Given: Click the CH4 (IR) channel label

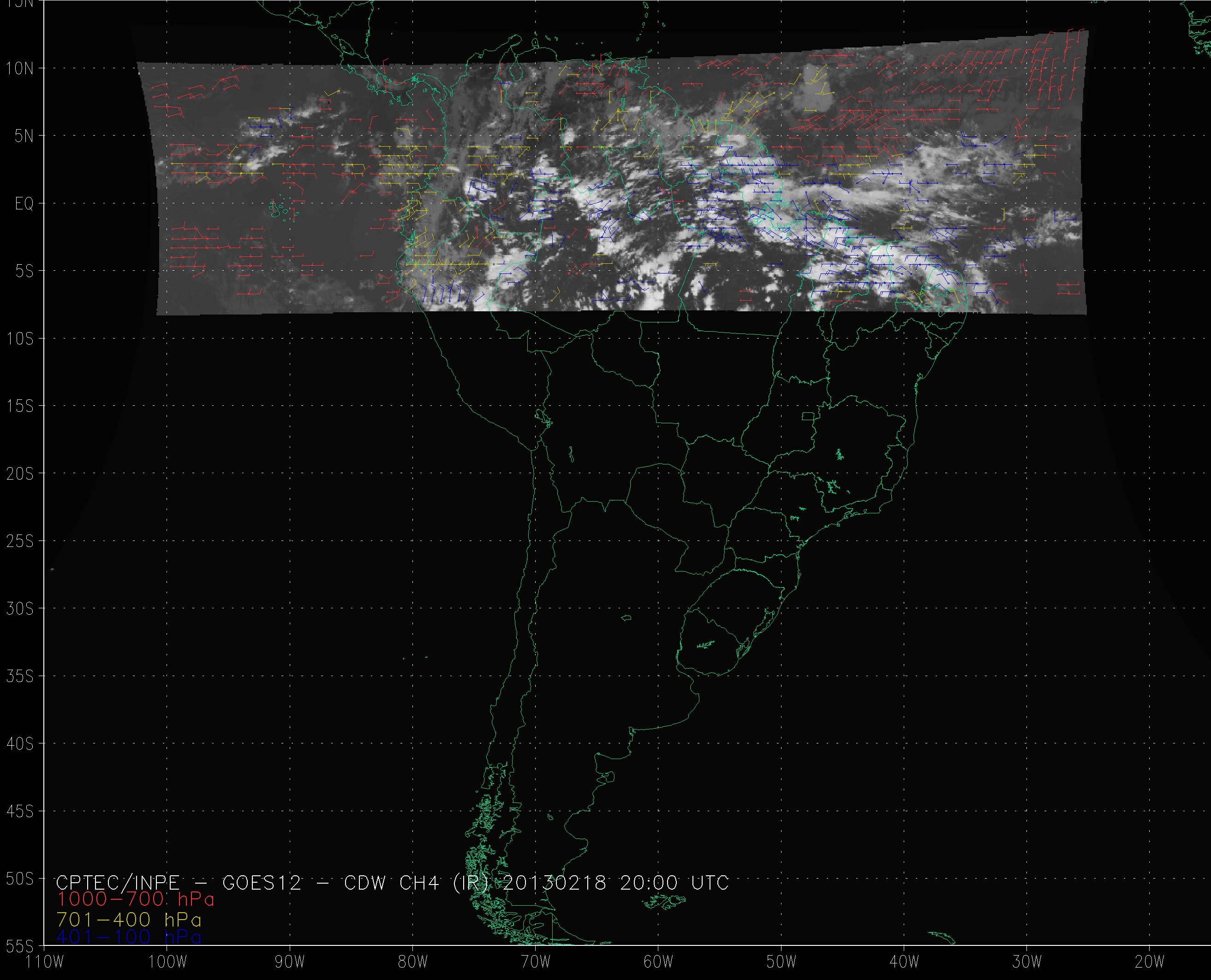Looking at the screenshot, I should 444,882.
